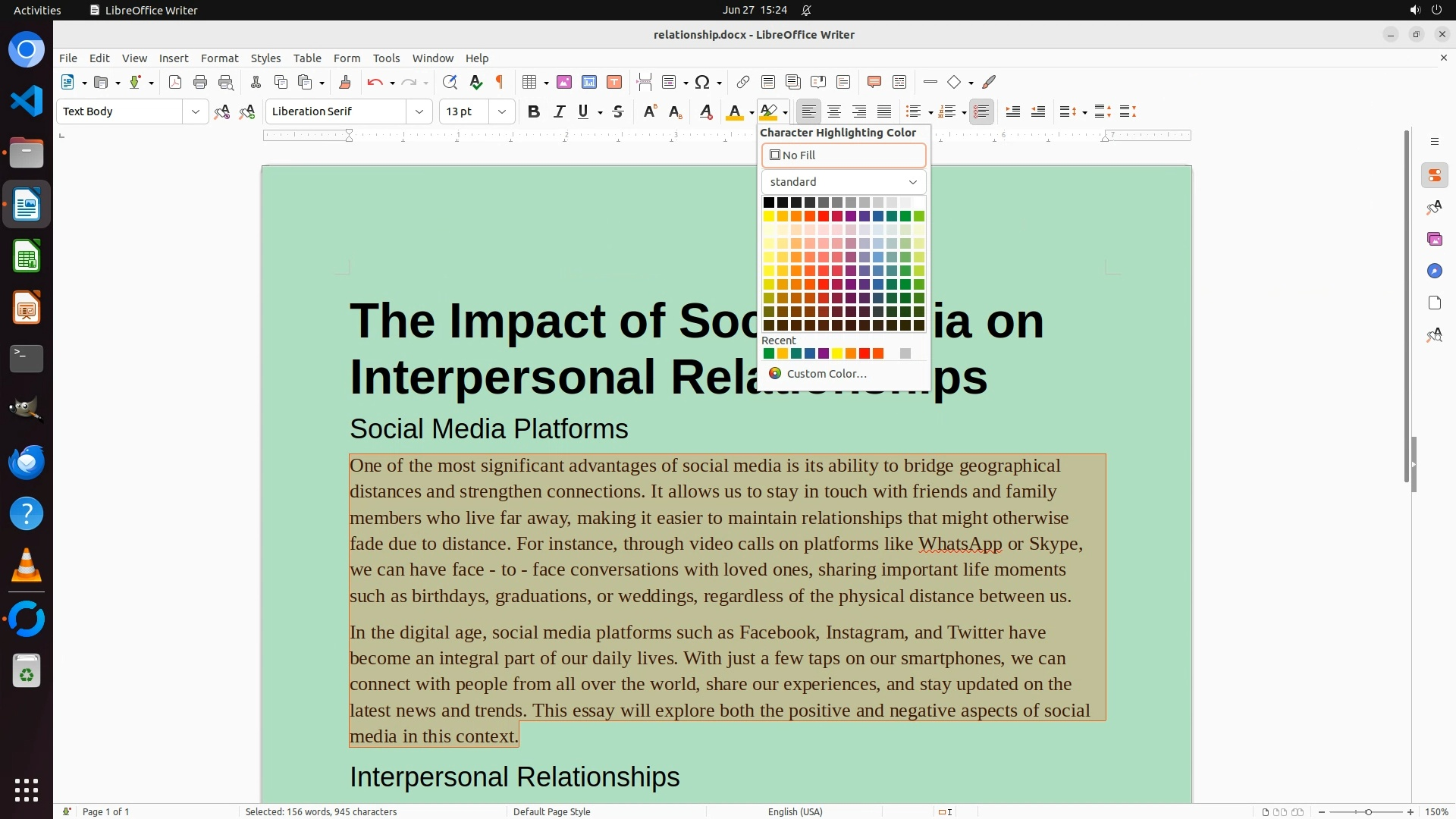Click Insert Special Character omega icon
The height and width of the screenshot is (819, 1456).
pyautogui.click(x=702, y=82)
